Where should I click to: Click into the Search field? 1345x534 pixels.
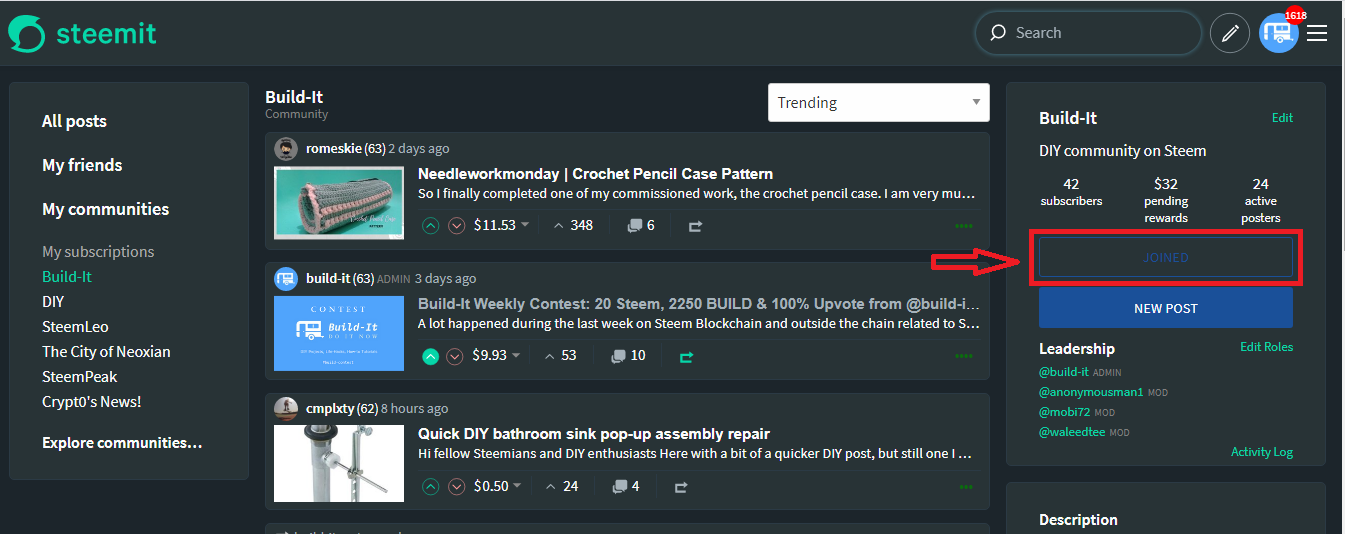pyautogui.click(x=1088, y=33)
